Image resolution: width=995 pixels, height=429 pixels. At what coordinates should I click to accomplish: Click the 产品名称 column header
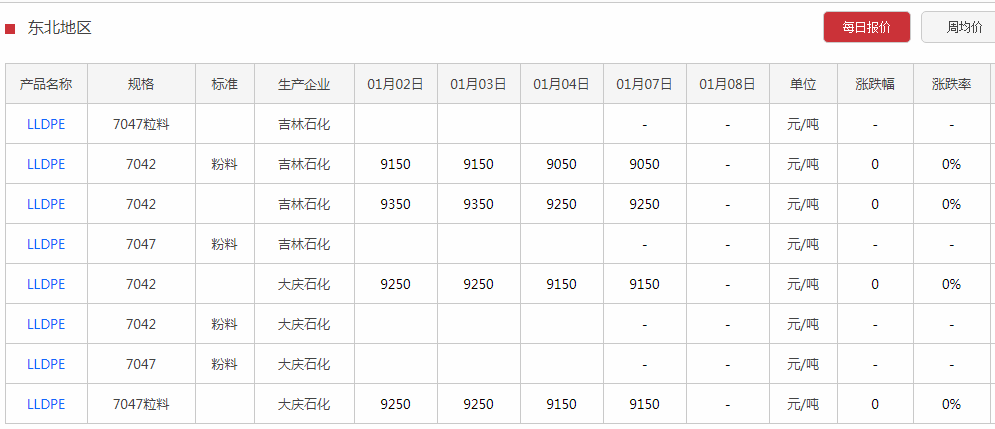(x=46, y=84)
